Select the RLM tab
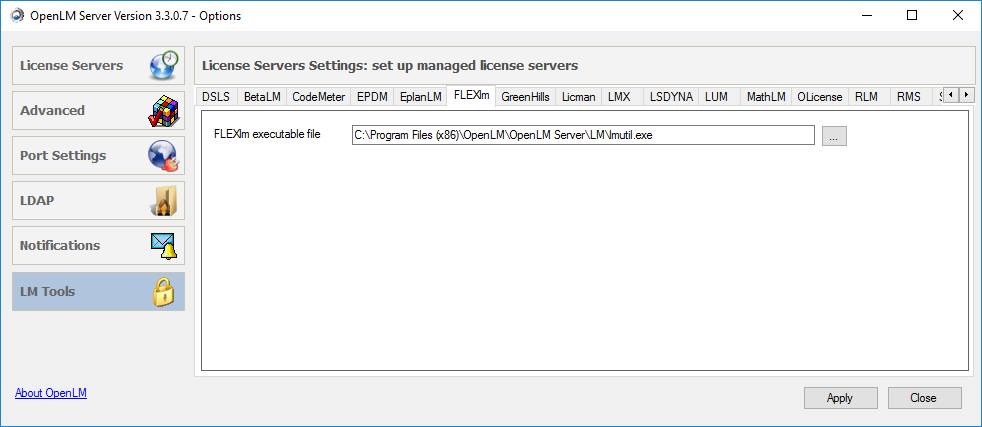This screenshot has height=427, width=982. point(866,97)
